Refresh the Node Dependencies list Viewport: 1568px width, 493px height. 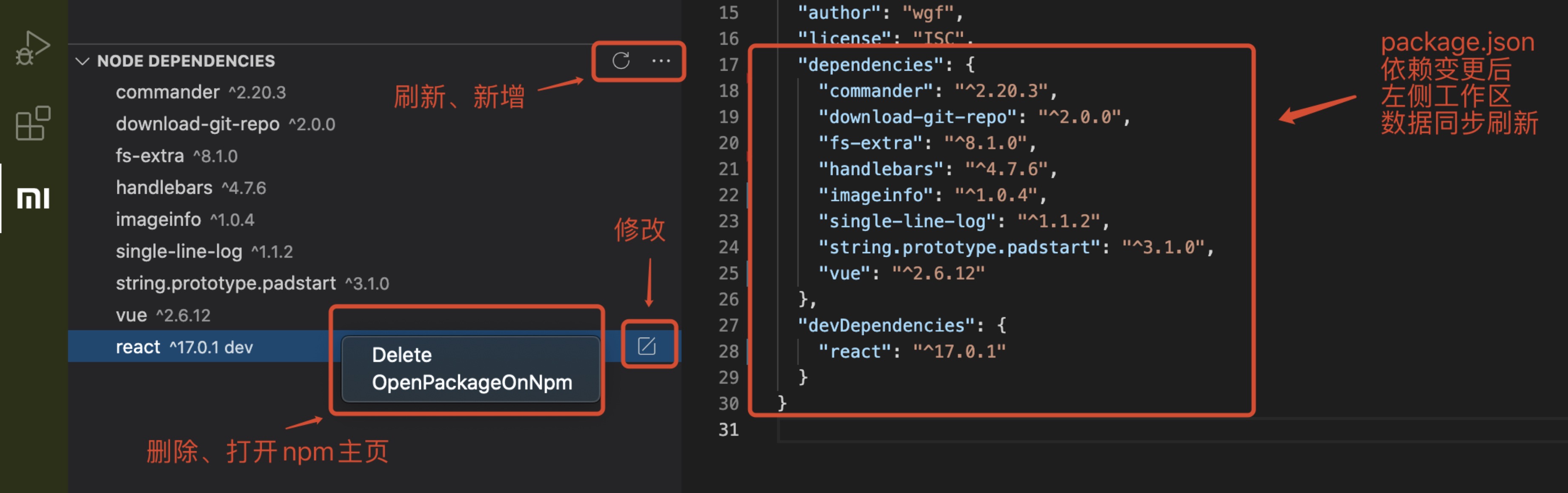(x=621, y=61)
